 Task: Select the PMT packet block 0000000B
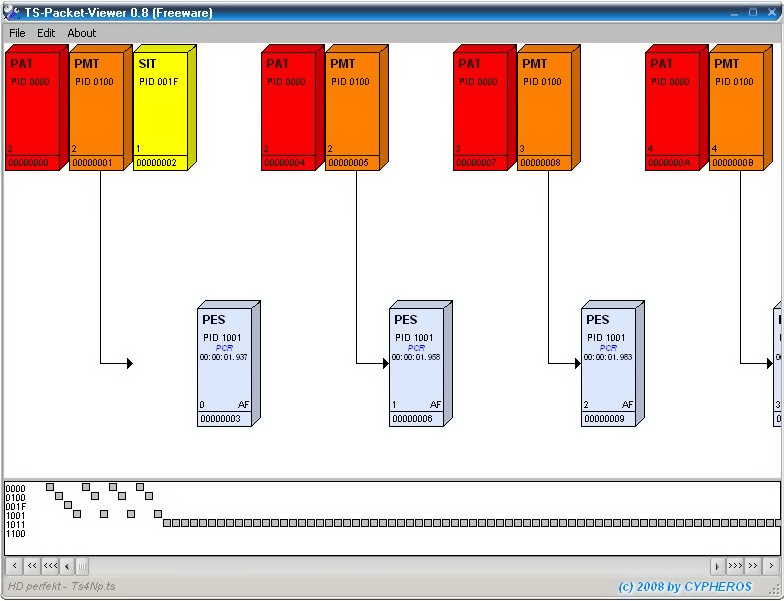740,108
